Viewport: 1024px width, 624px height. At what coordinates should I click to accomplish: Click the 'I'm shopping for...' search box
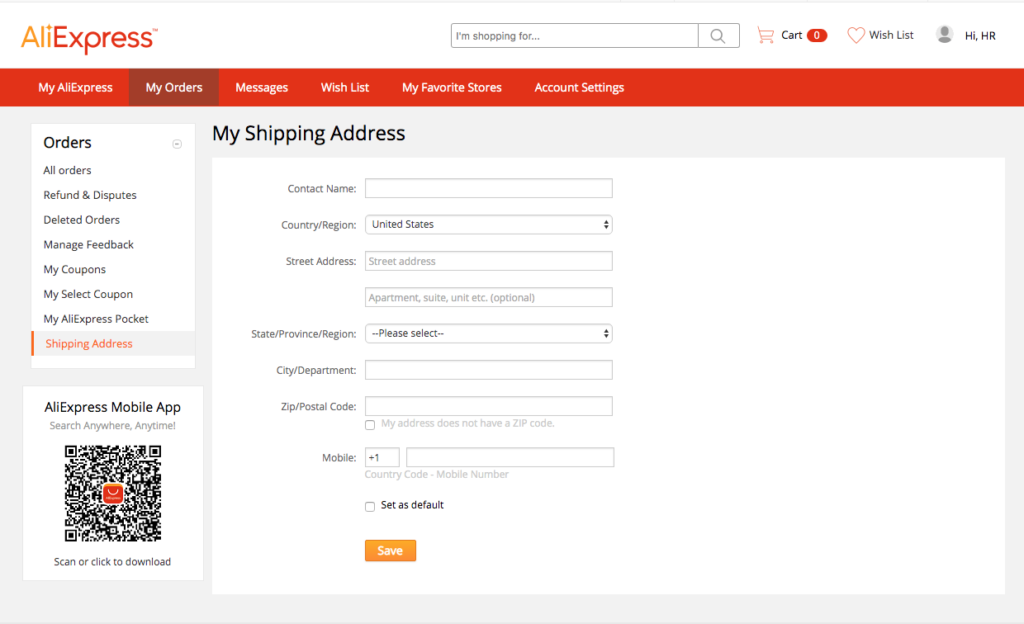[575, 36]
